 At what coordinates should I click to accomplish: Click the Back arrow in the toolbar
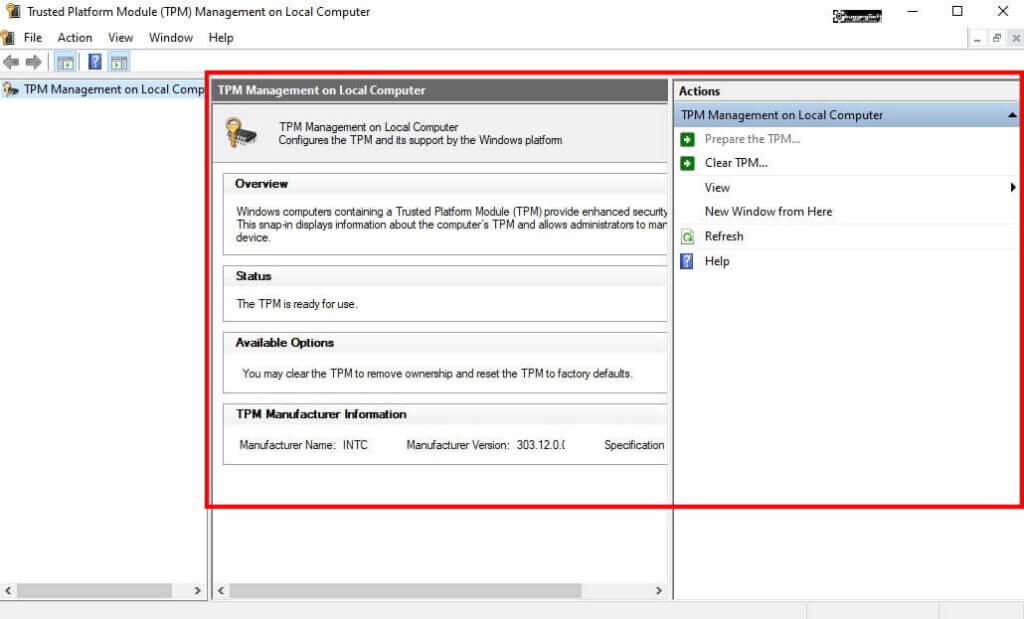pyautogui.click(x=11, y=62)
